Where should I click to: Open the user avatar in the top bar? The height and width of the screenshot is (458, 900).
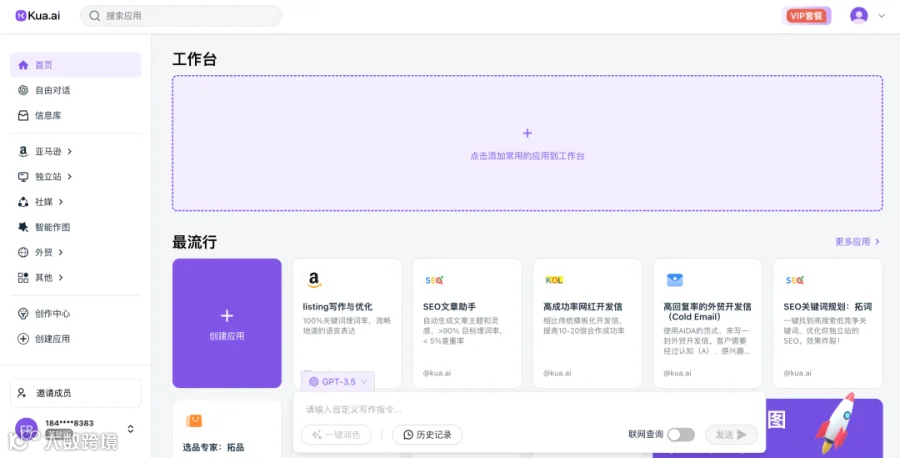click(859, 15)
